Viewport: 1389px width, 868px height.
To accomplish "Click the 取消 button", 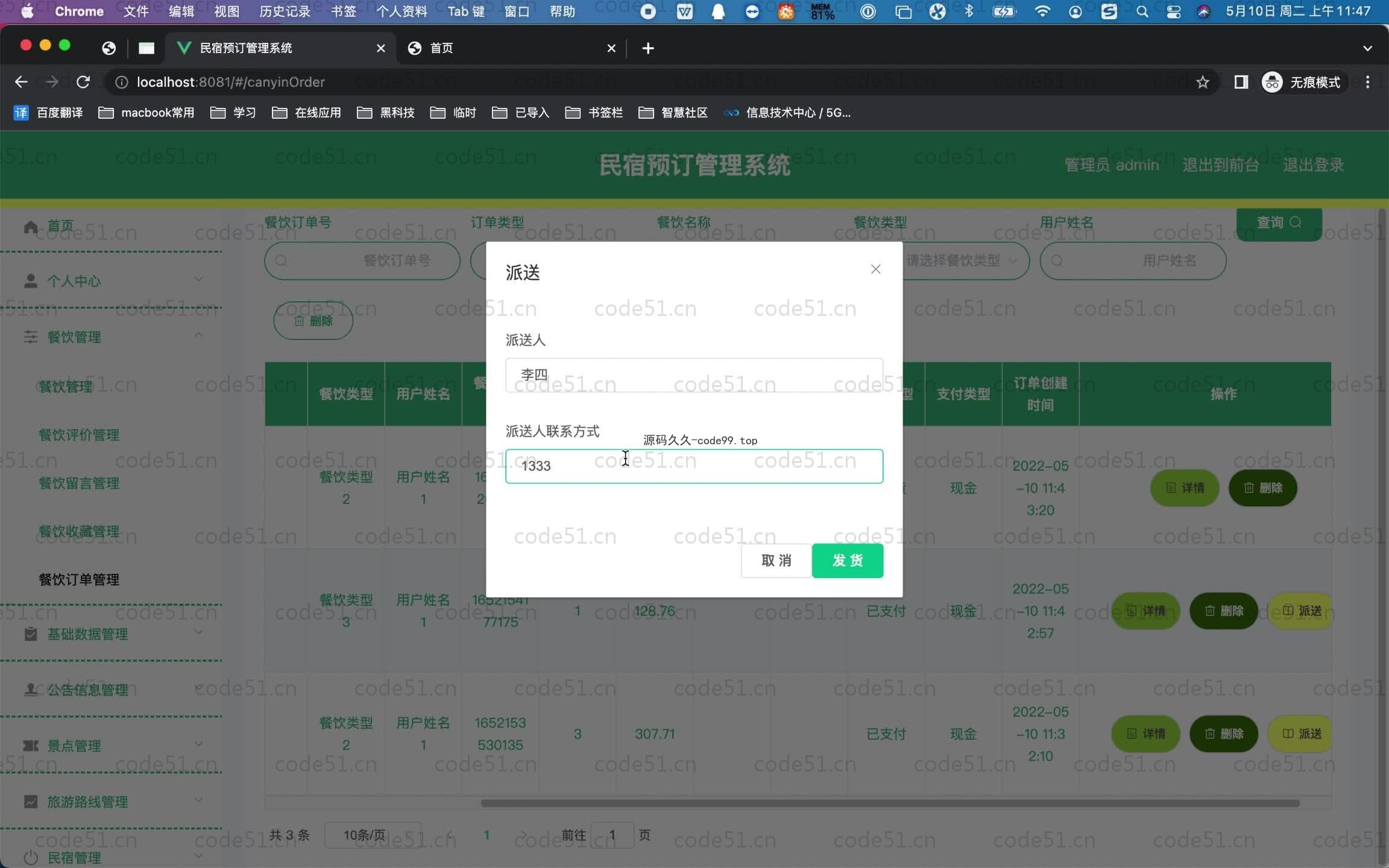I will point(776,561).
